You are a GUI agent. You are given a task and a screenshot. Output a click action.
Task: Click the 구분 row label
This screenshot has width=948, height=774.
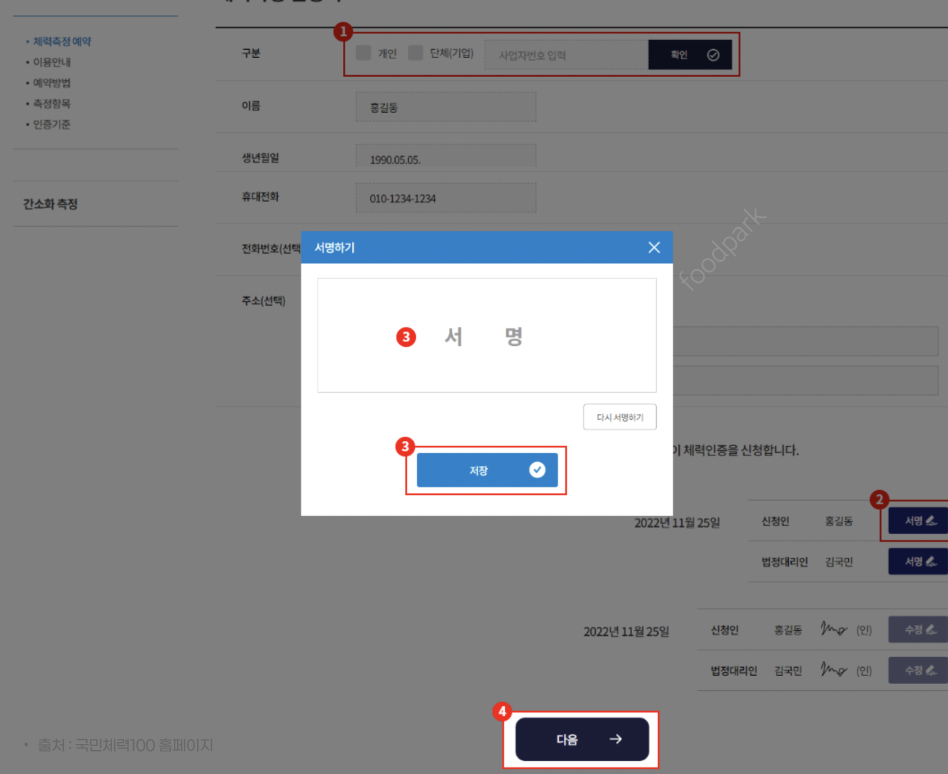[251, 53]
